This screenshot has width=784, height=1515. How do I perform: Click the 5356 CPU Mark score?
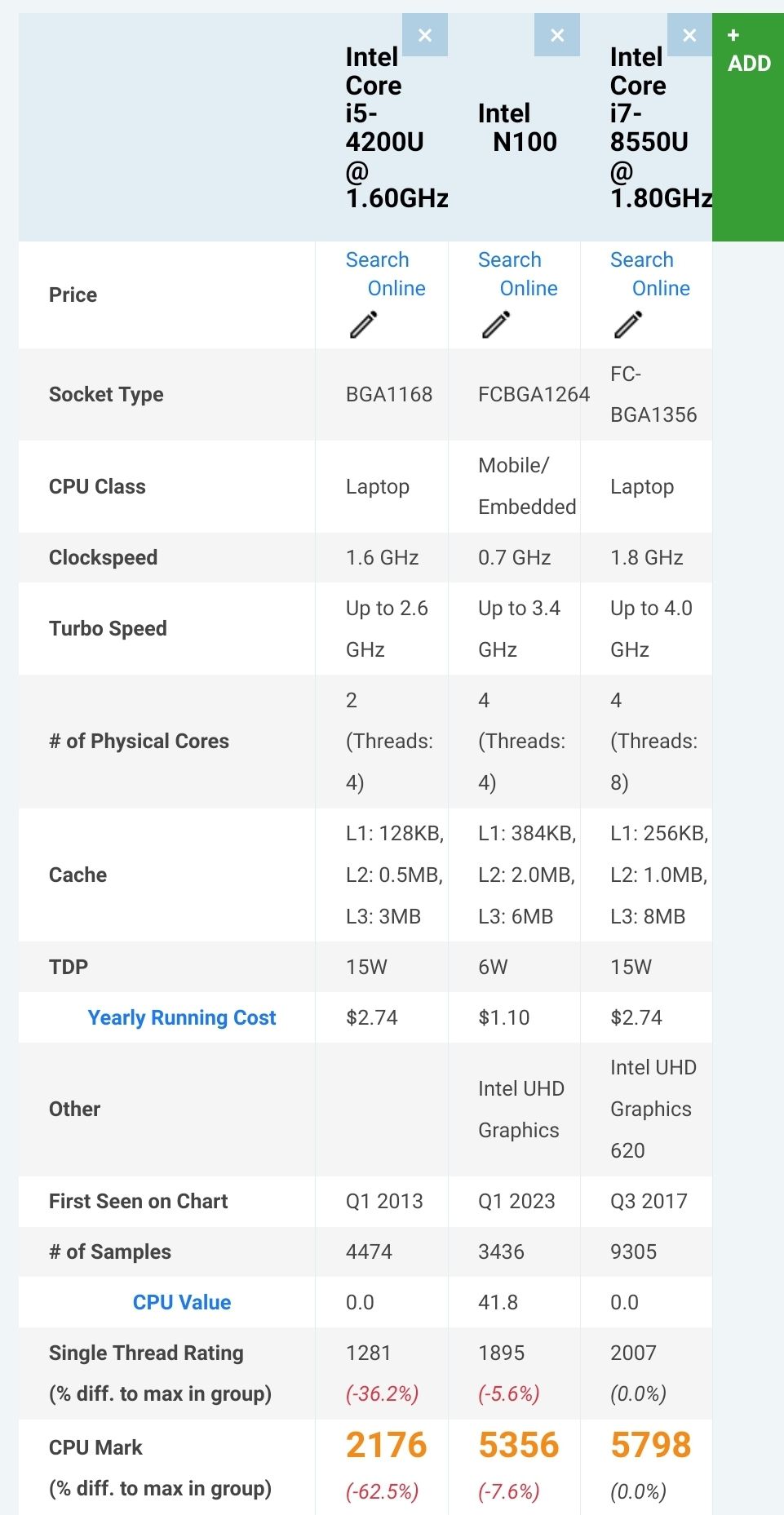pyautogui.click(x=518, y=1445)
